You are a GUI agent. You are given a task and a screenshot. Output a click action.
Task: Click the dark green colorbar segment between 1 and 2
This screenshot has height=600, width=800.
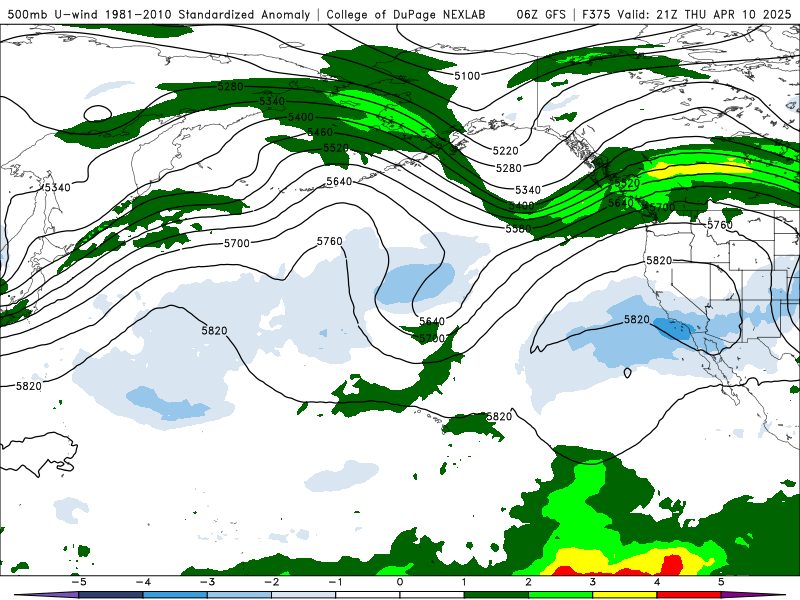click(496, 595)
